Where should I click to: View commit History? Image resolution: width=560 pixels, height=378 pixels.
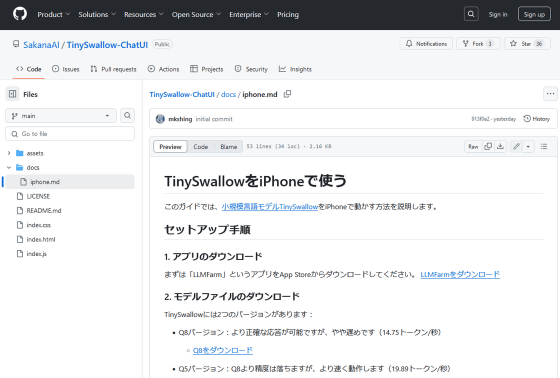(x=536, y=119)
